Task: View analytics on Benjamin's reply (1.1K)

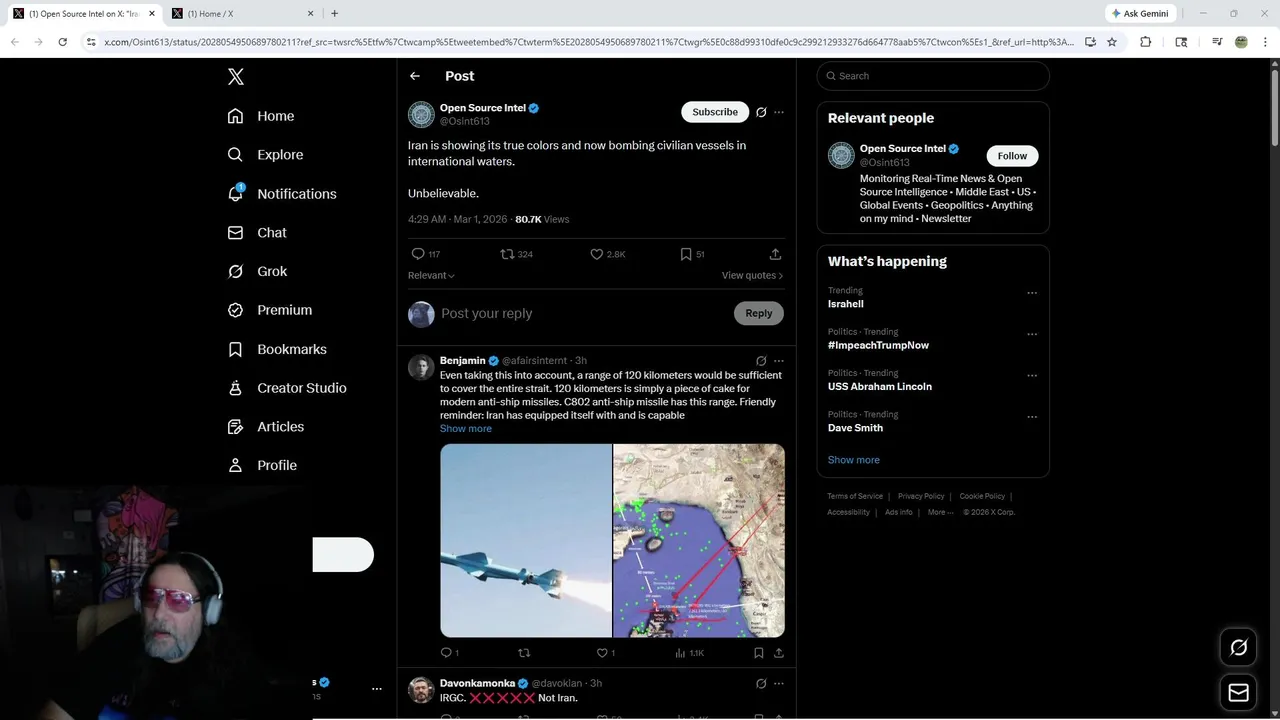Action: click(x=690, y=653)
